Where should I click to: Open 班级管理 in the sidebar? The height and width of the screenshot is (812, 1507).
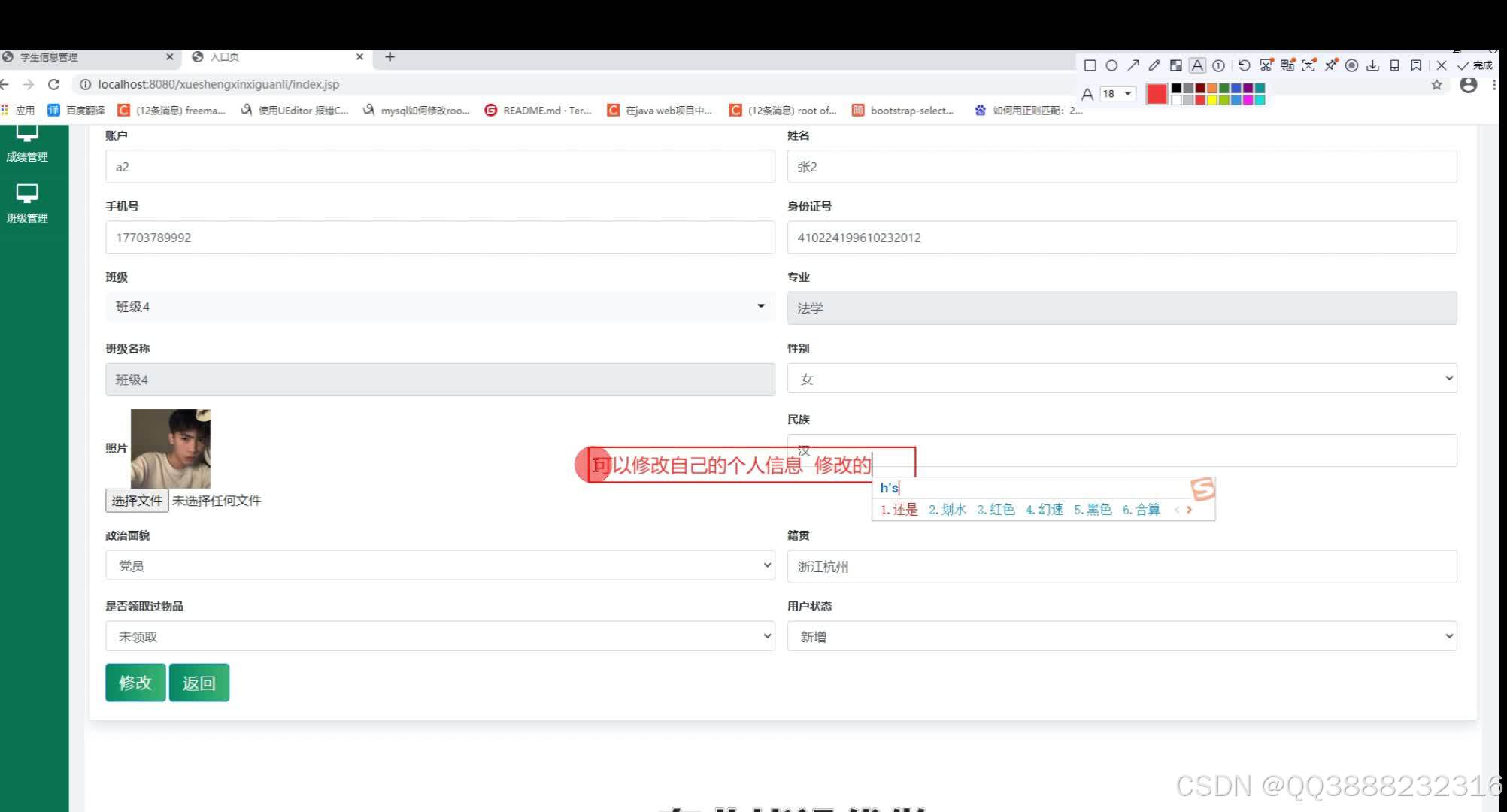point(27,204)
